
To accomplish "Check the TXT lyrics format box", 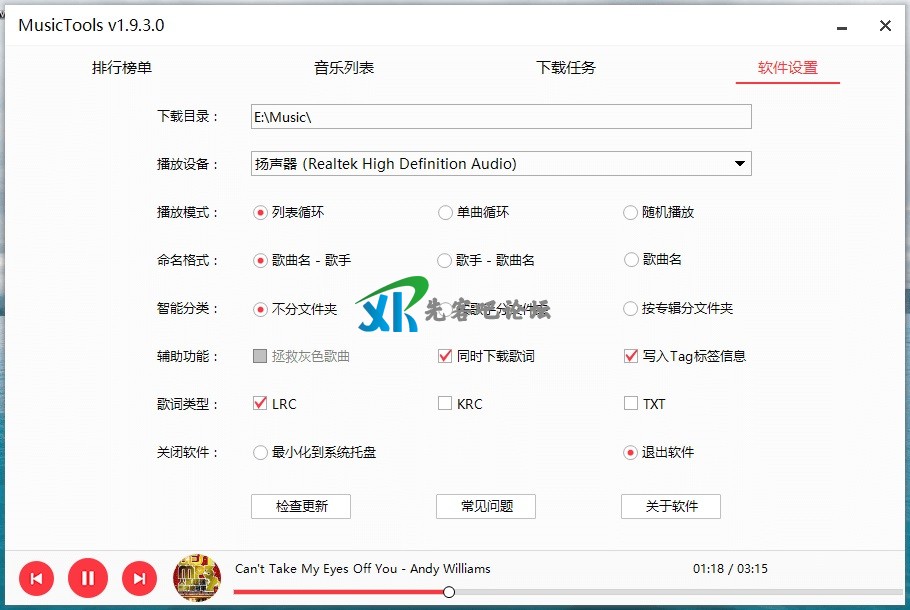I will coord(630,404).
